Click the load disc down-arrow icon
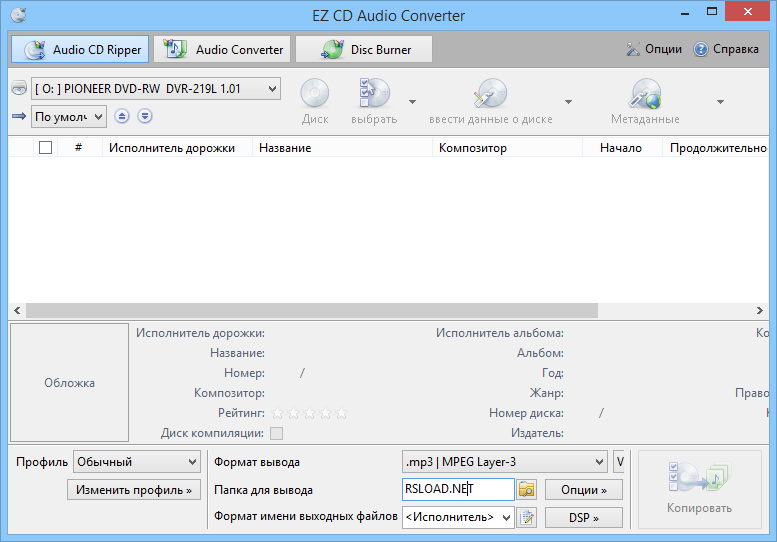 pyautogui.click(x=145, y=117)
